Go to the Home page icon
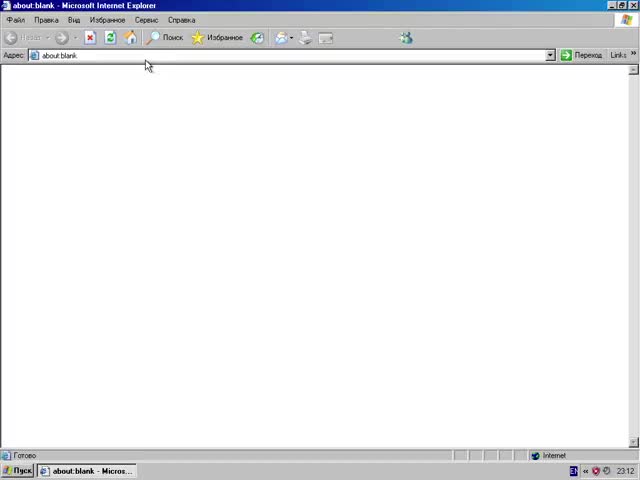This screenshot has height=480, width=640. [x=130, y=38]
